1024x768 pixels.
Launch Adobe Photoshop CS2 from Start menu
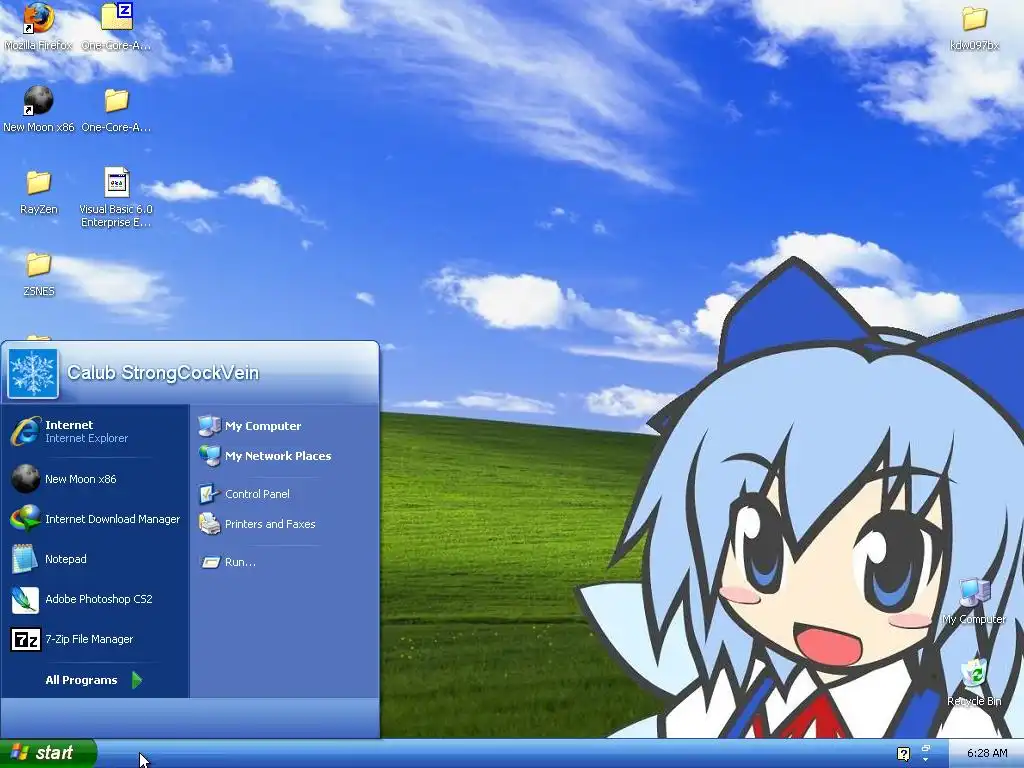click(95, 600)
